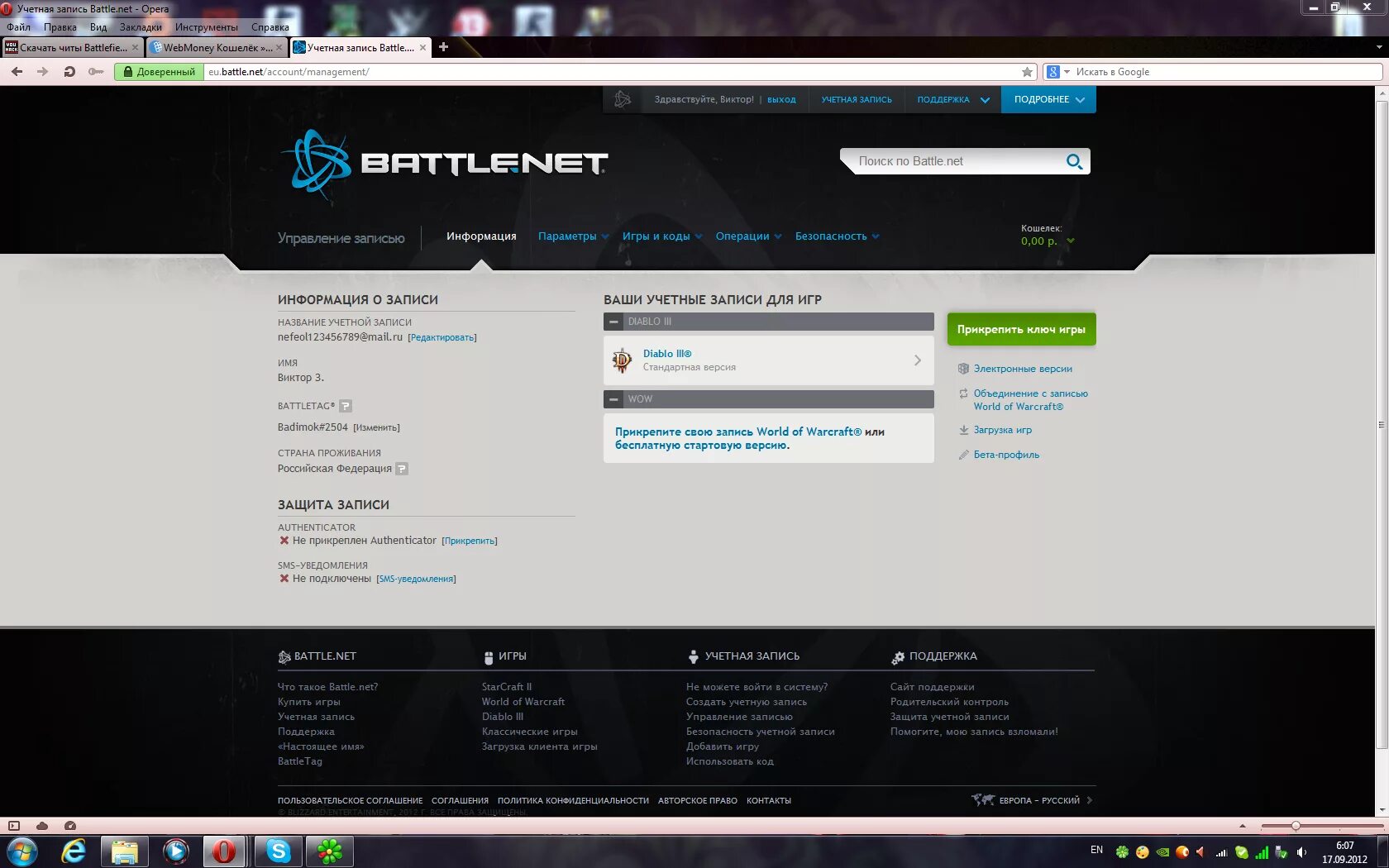Click the Opera Link cloud icon

(x=41, y=825)
